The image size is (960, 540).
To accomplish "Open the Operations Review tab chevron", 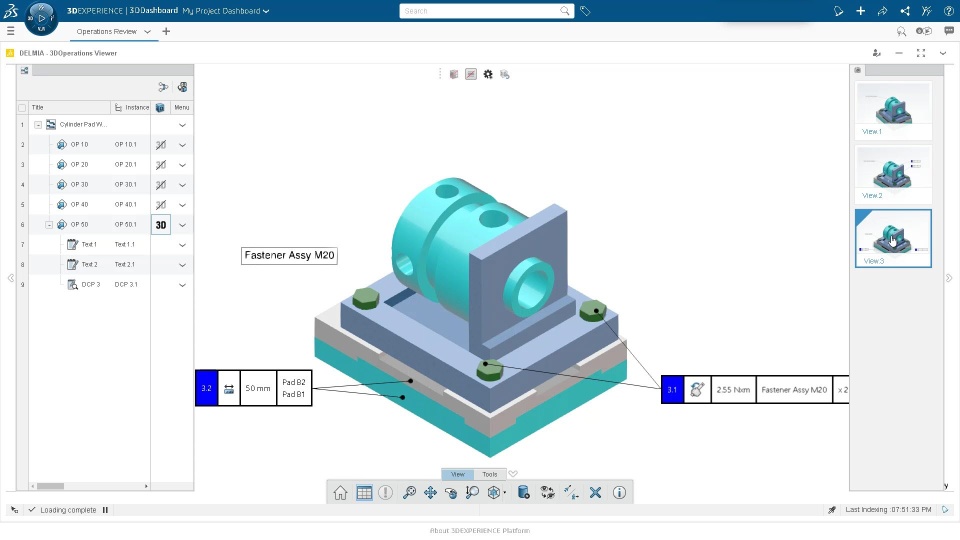I will 148,31.
